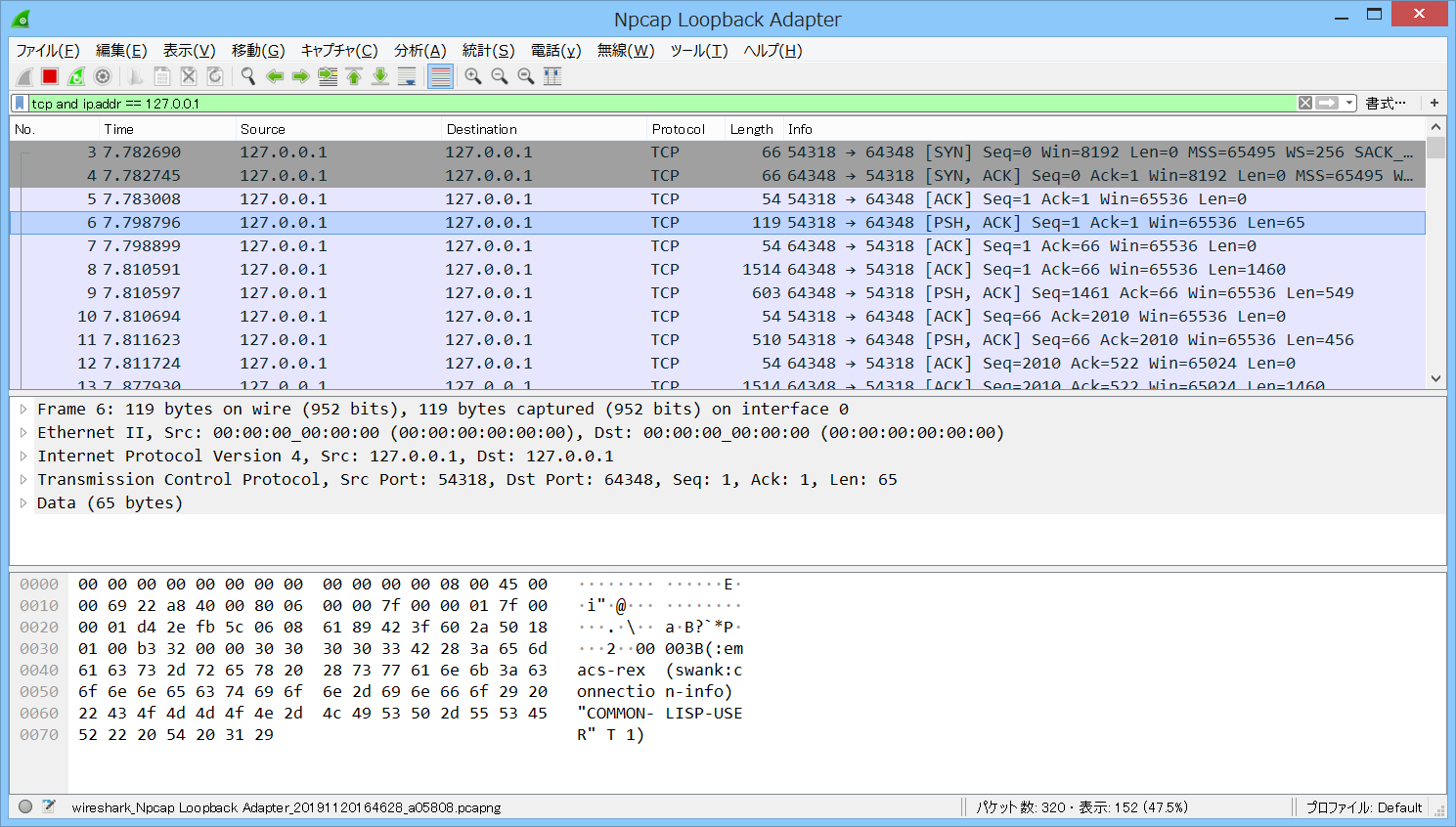Screen dimensions: 1456x827
Task: Toggle auto-scroll during live capture
Action: pos(407,76)
